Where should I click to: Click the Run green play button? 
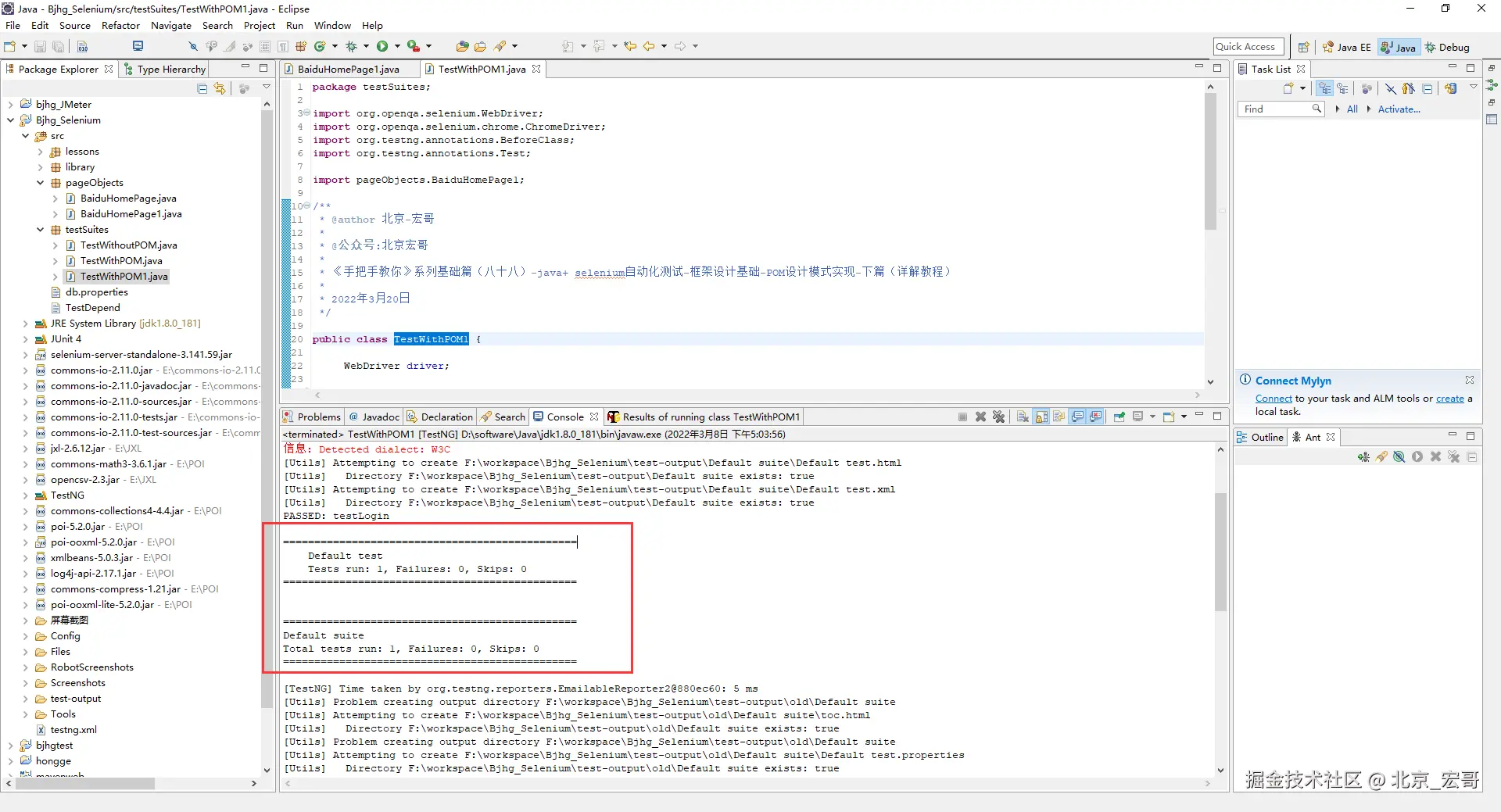(382, 47)
